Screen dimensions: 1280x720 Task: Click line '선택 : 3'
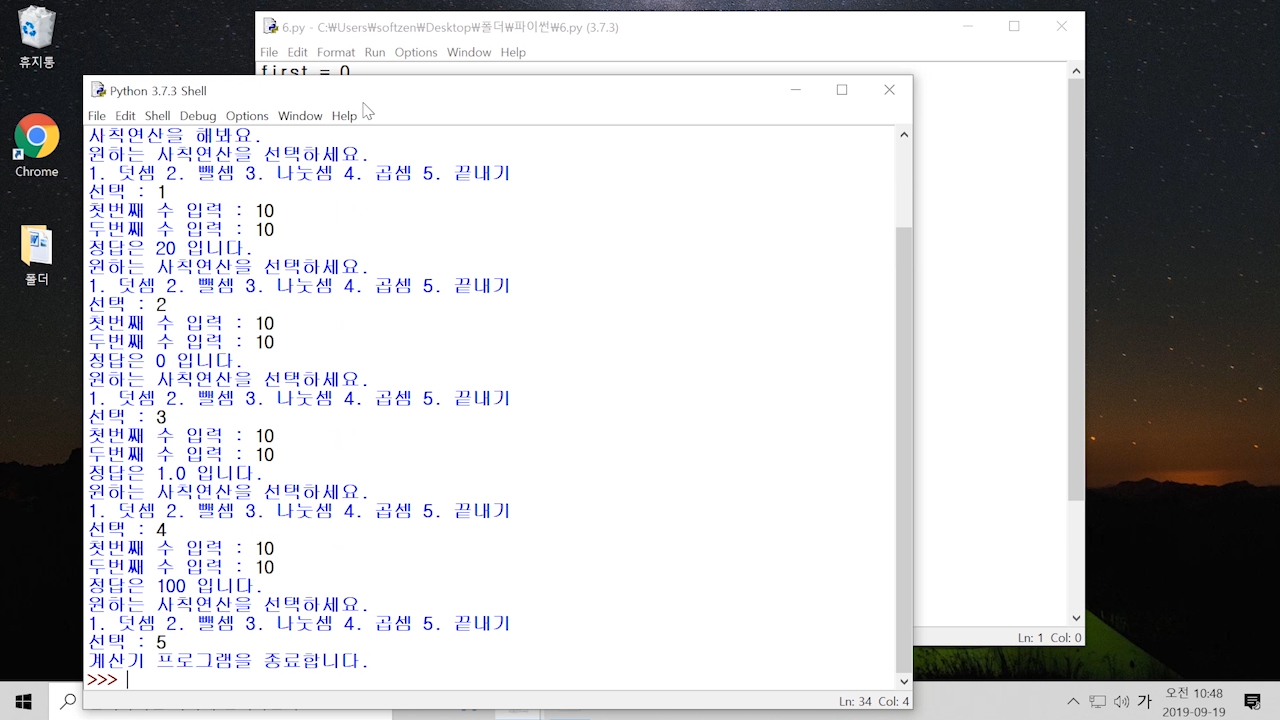127,417
